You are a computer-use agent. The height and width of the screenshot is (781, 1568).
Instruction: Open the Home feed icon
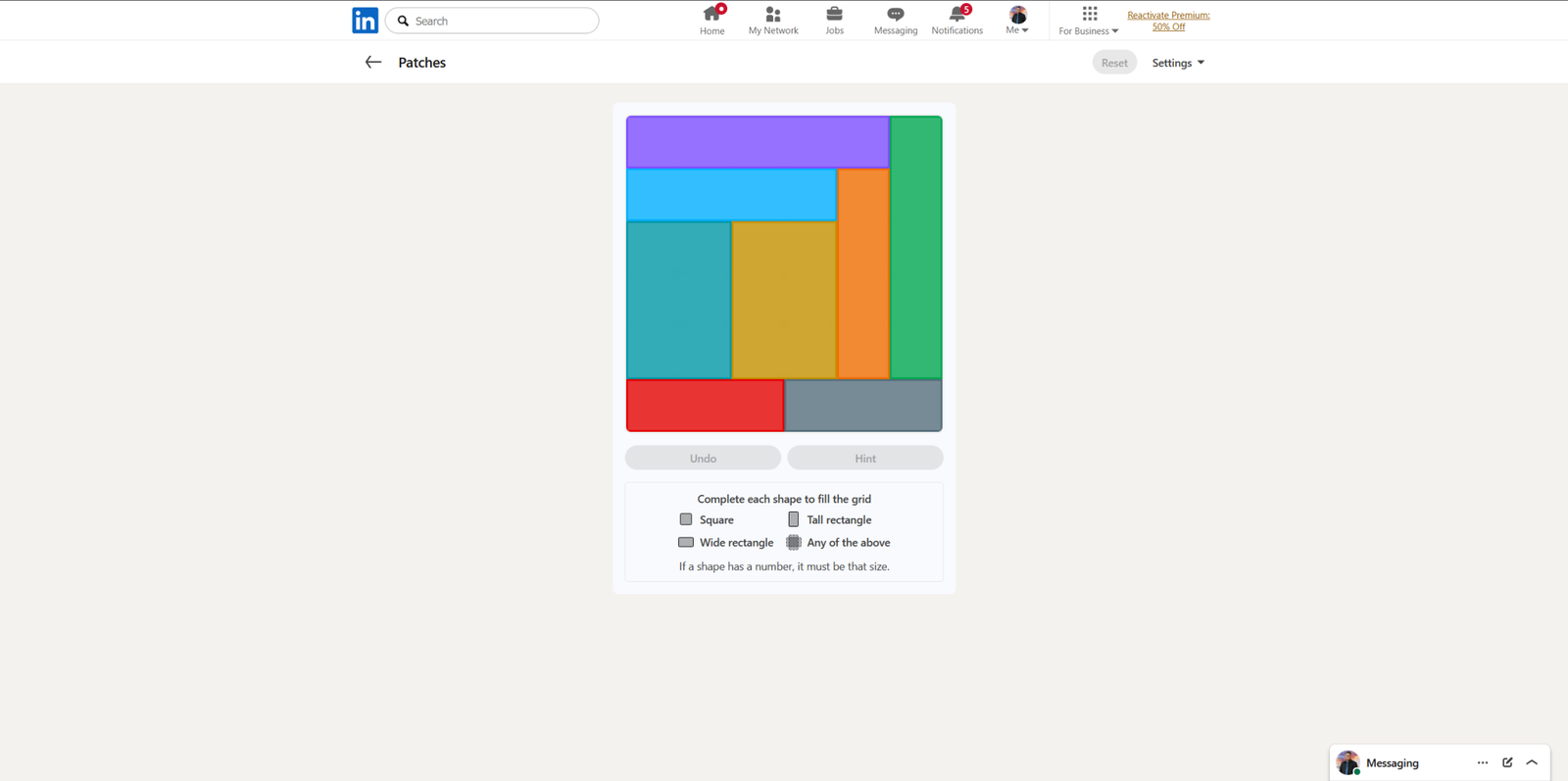[711, 15]
